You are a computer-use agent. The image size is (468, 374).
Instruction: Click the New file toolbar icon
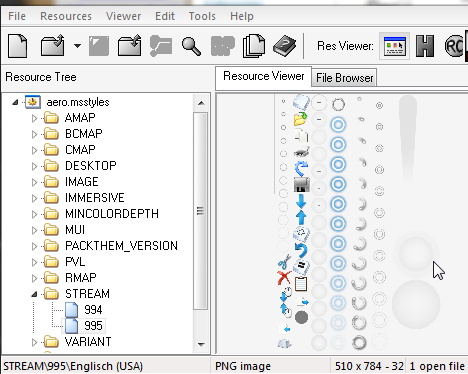coord(17,45)
